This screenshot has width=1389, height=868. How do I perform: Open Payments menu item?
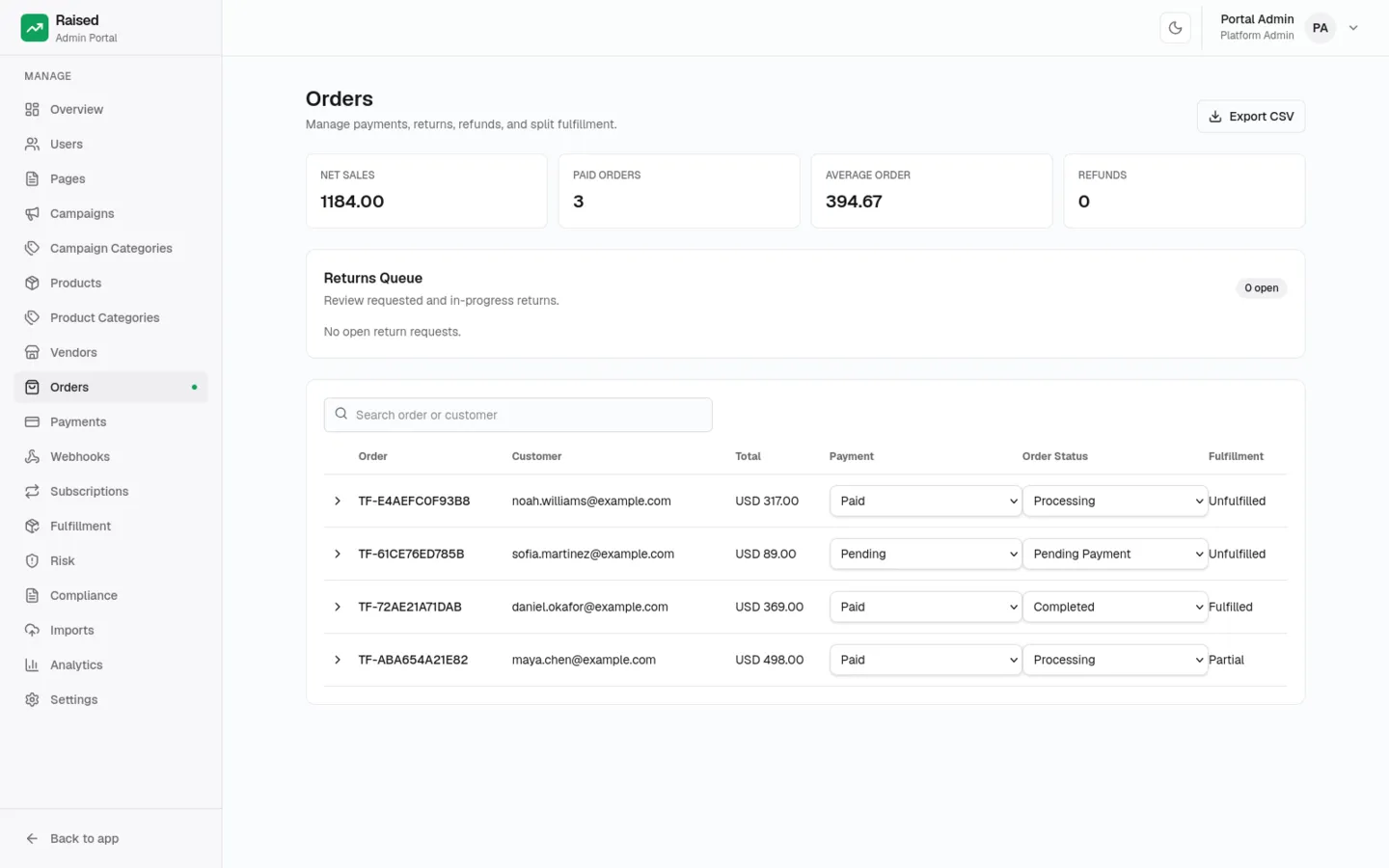point(111,421)
